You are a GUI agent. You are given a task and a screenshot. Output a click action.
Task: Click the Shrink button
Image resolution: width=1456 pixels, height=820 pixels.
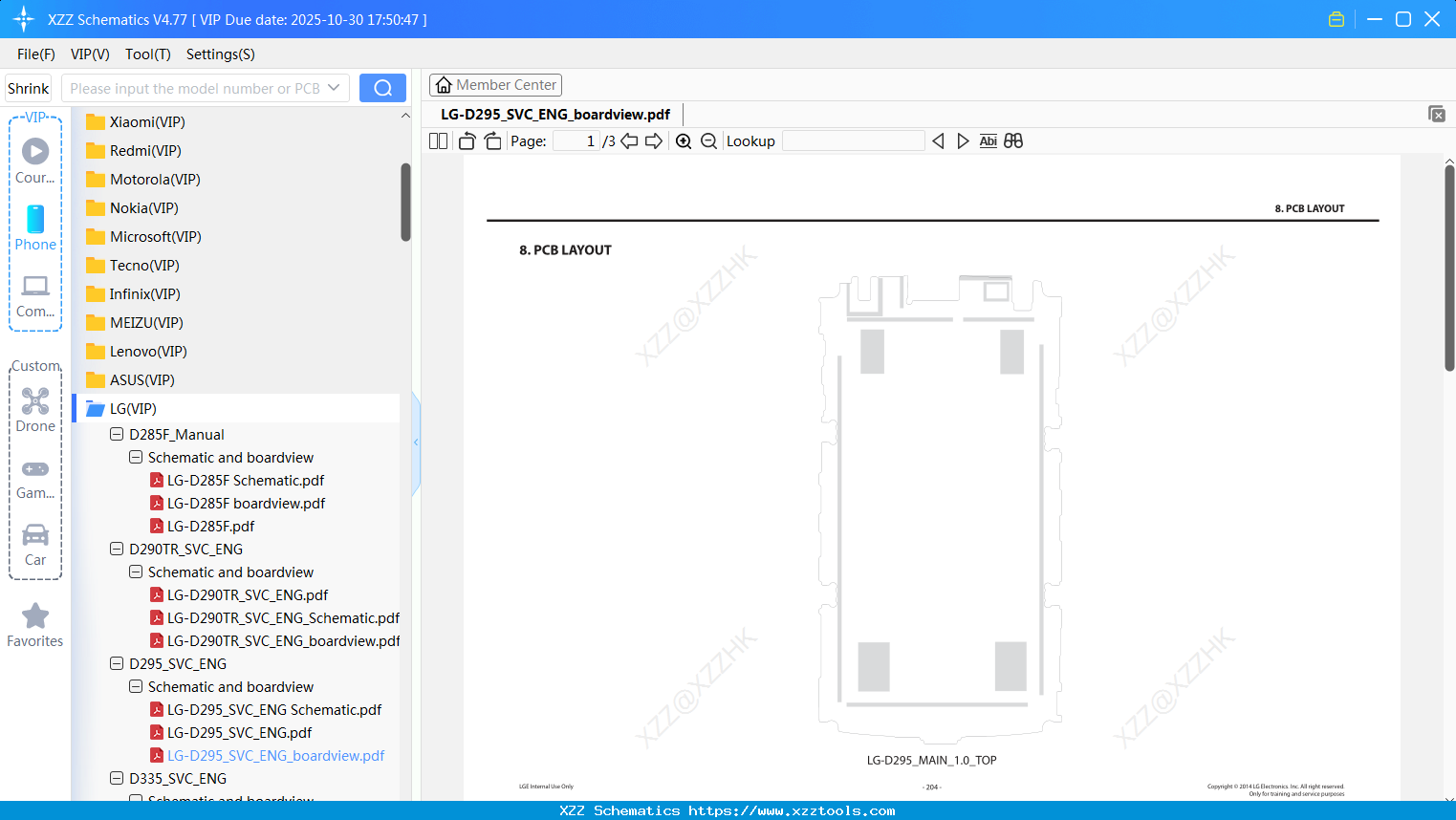pos(29,88)
